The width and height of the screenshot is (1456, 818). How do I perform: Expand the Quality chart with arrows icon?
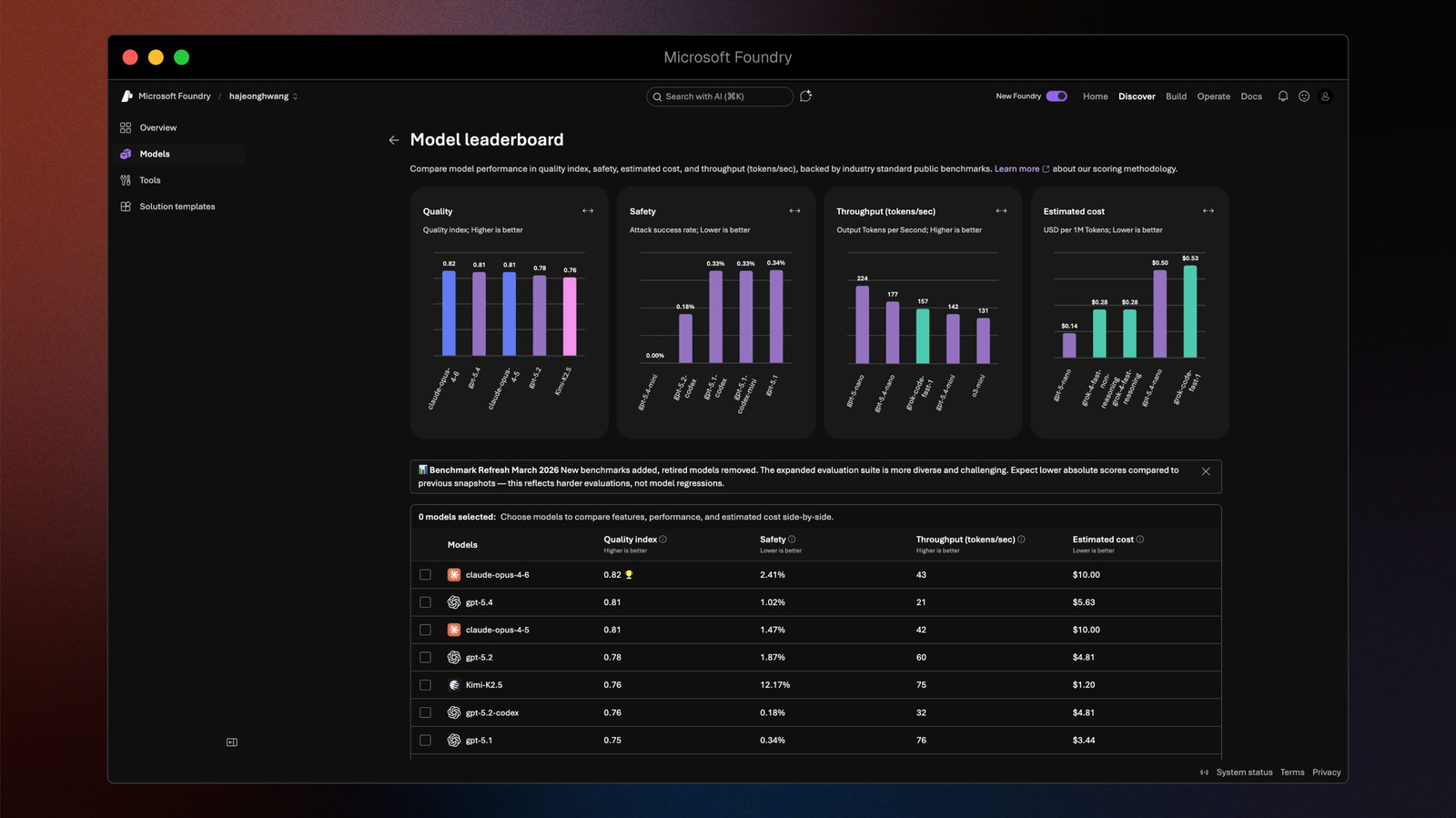tap(588, 211)
